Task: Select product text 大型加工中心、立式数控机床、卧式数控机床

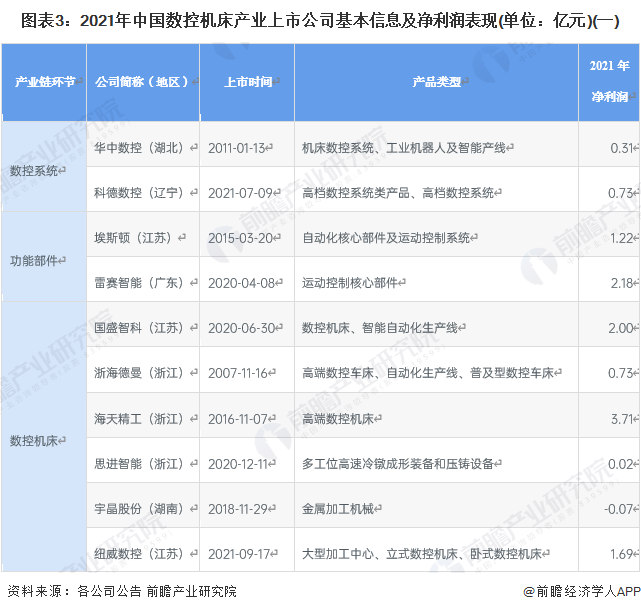Action: click(x=422, y=554)
